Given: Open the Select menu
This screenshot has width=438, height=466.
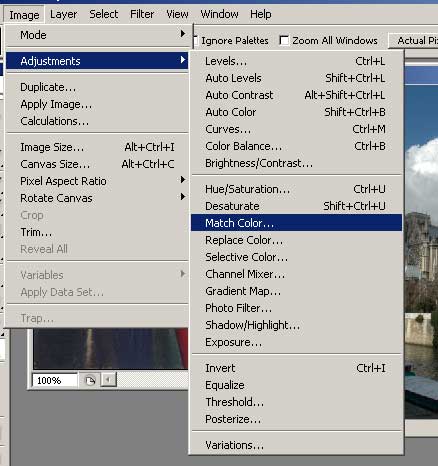Looking at the screenshot, I should [103, 14].
